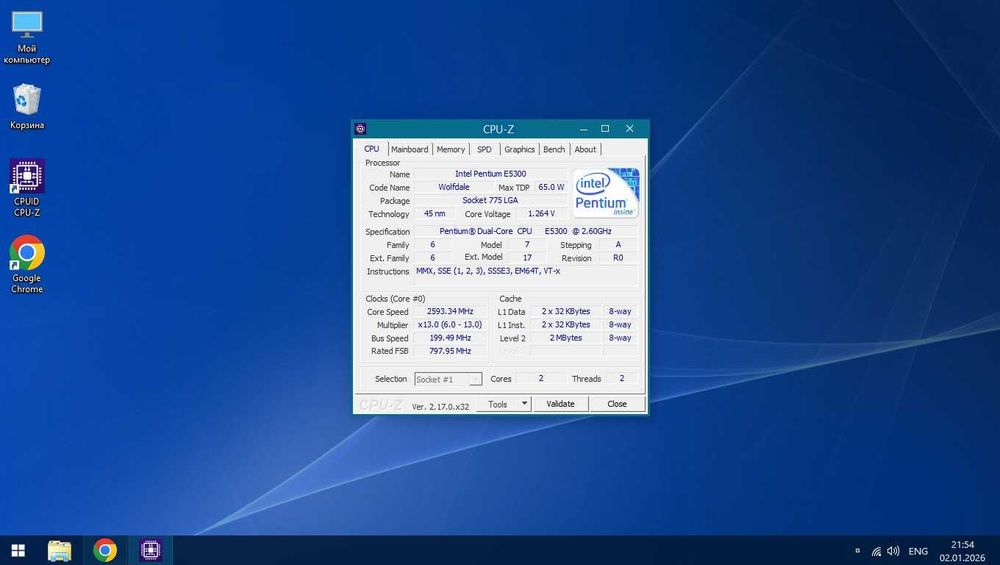Click the Ext. Model value 17
1000x565 pixels.
tap(527, 258)
